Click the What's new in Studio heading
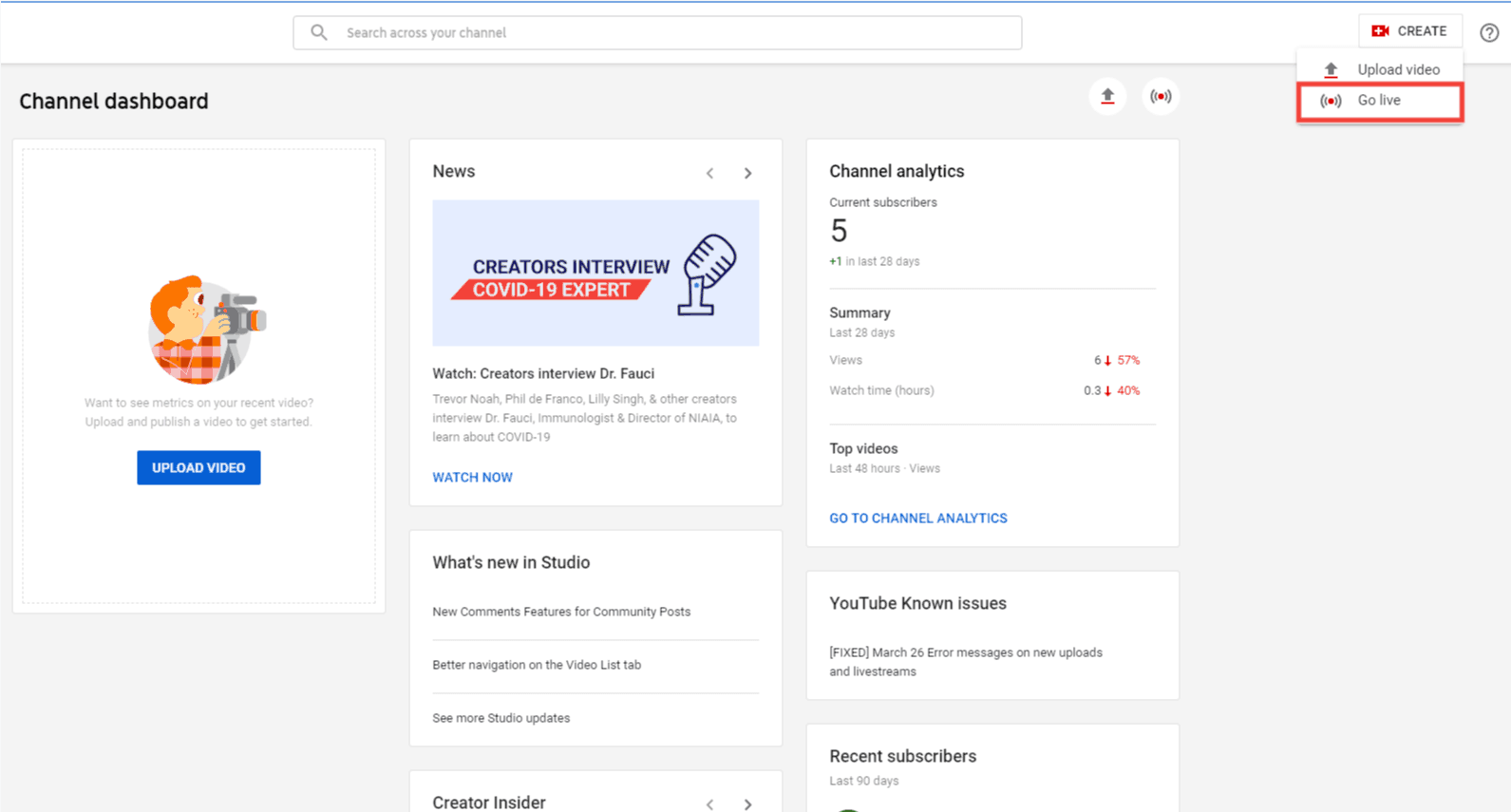This screenshot has height=812, width=1511. [511, 562]
